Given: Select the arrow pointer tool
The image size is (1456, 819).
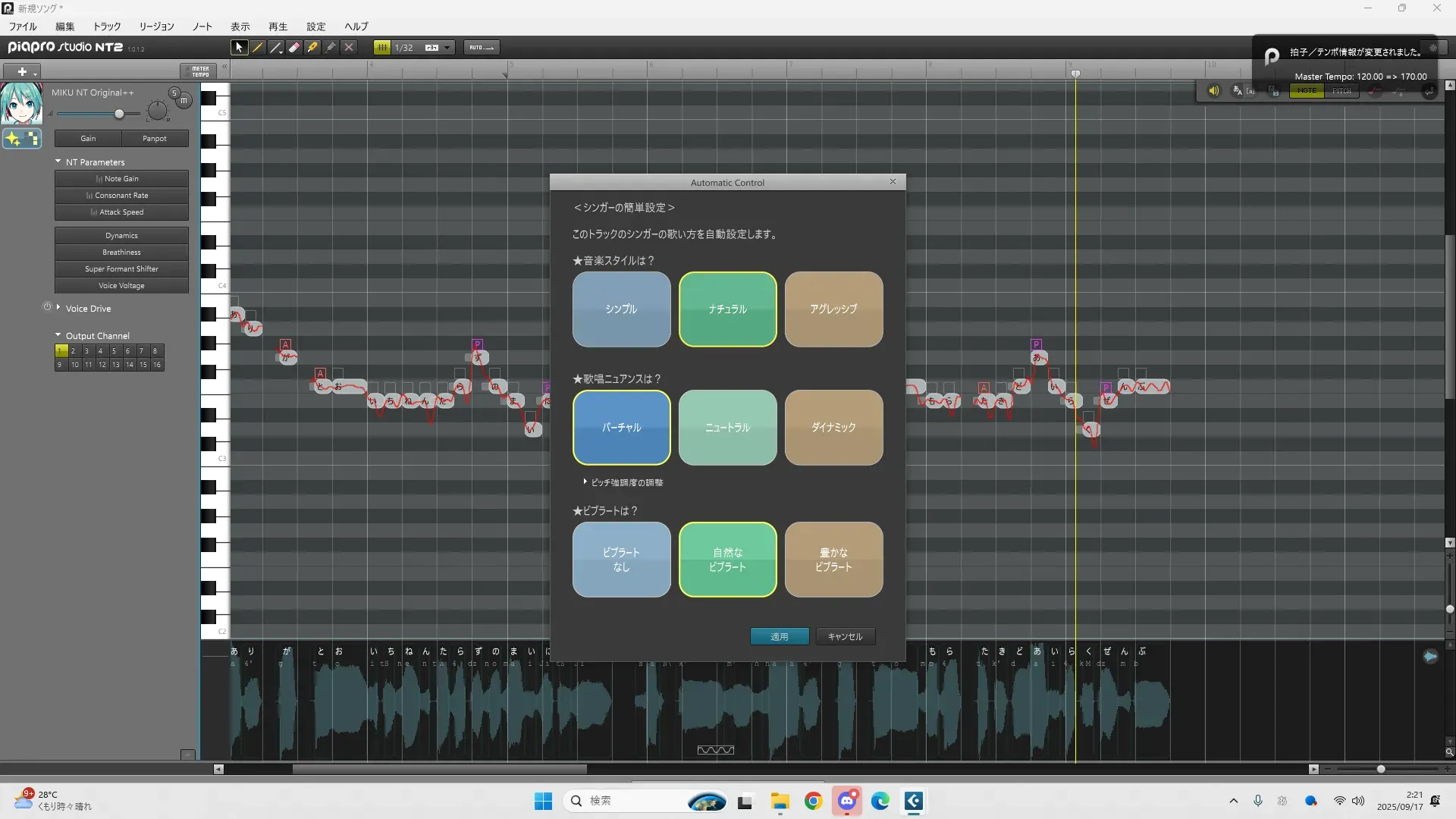Looking at the screenshot, I should [239, 47].
